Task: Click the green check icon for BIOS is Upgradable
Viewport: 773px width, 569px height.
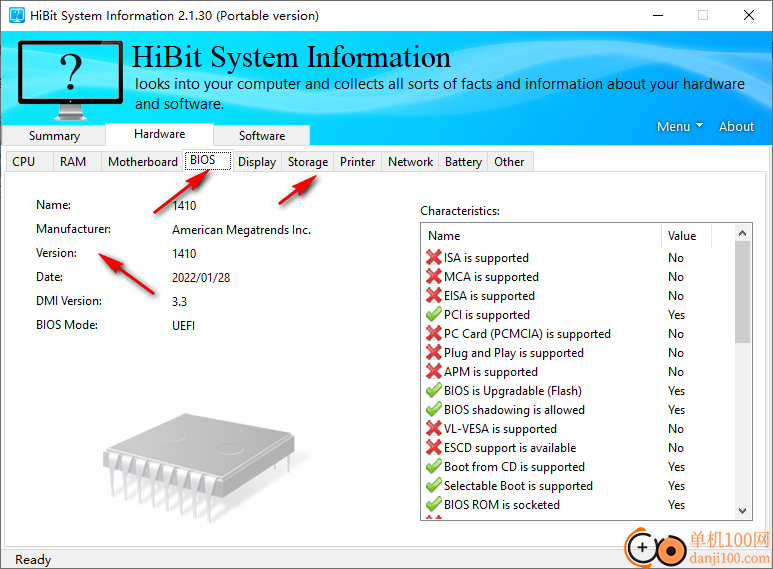Action: point(433,391)
